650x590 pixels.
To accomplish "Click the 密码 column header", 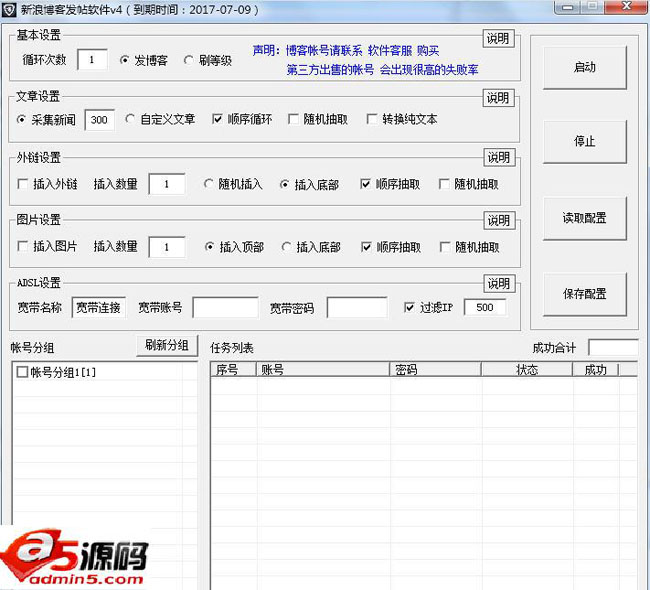I will 436,369.
